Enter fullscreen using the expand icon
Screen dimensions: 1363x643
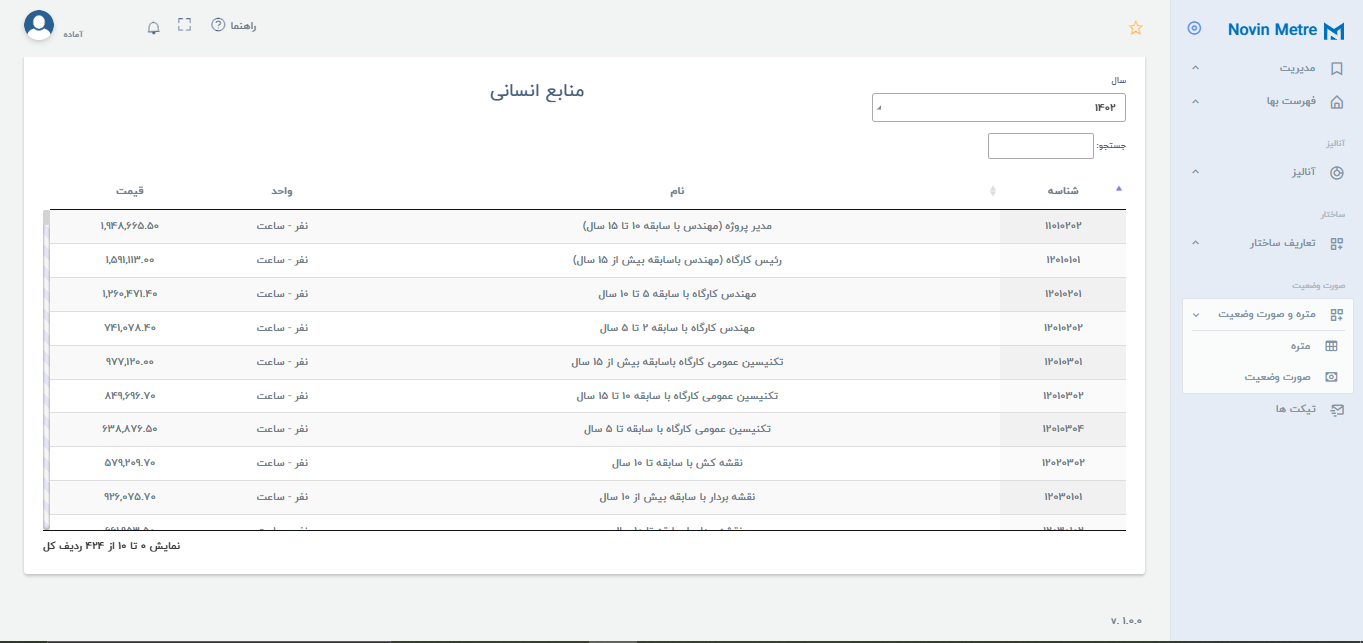tap(184, 25)
